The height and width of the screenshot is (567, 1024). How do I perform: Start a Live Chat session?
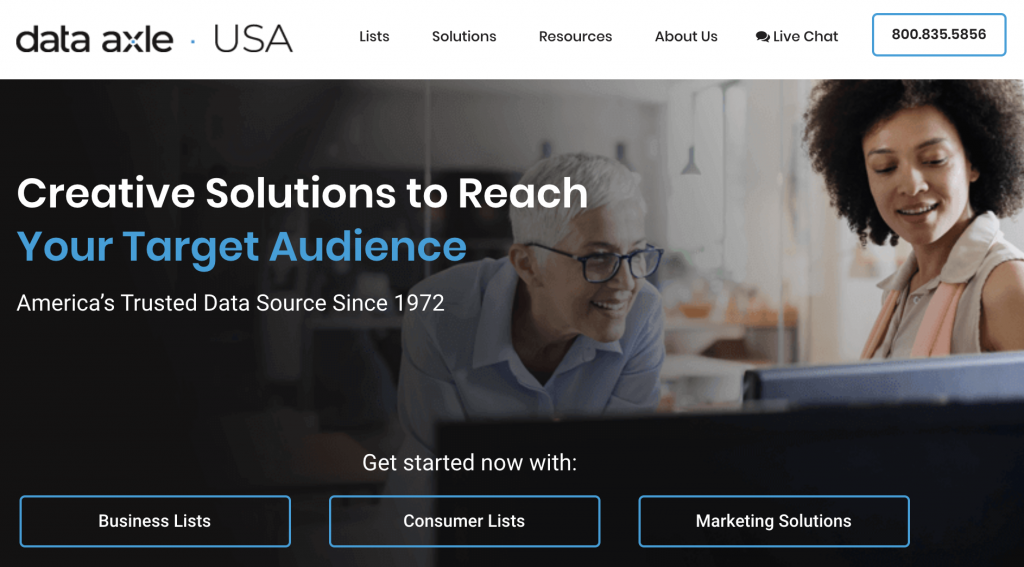(797, 37)
